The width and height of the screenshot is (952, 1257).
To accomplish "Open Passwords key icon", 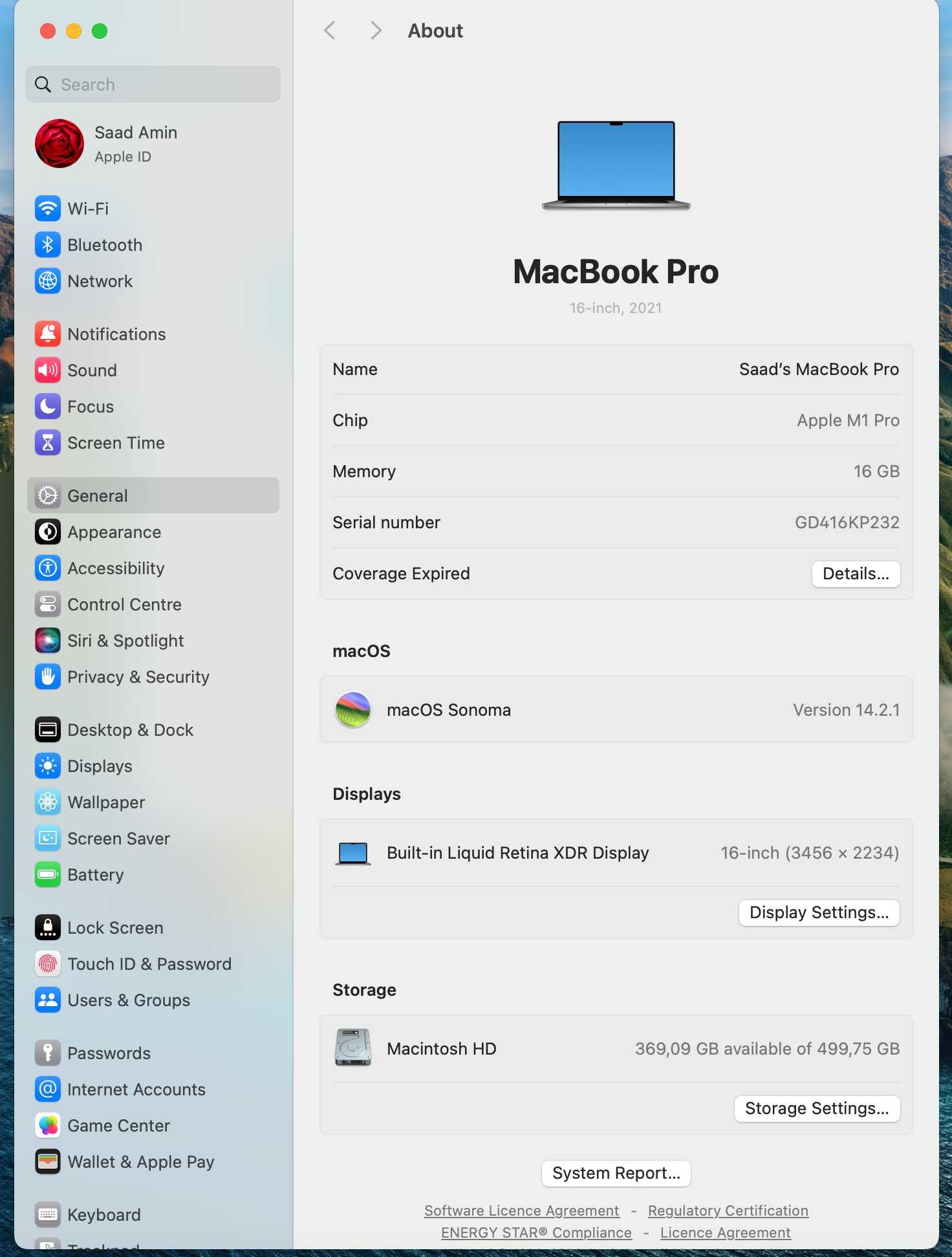I will click(48, 1053).
